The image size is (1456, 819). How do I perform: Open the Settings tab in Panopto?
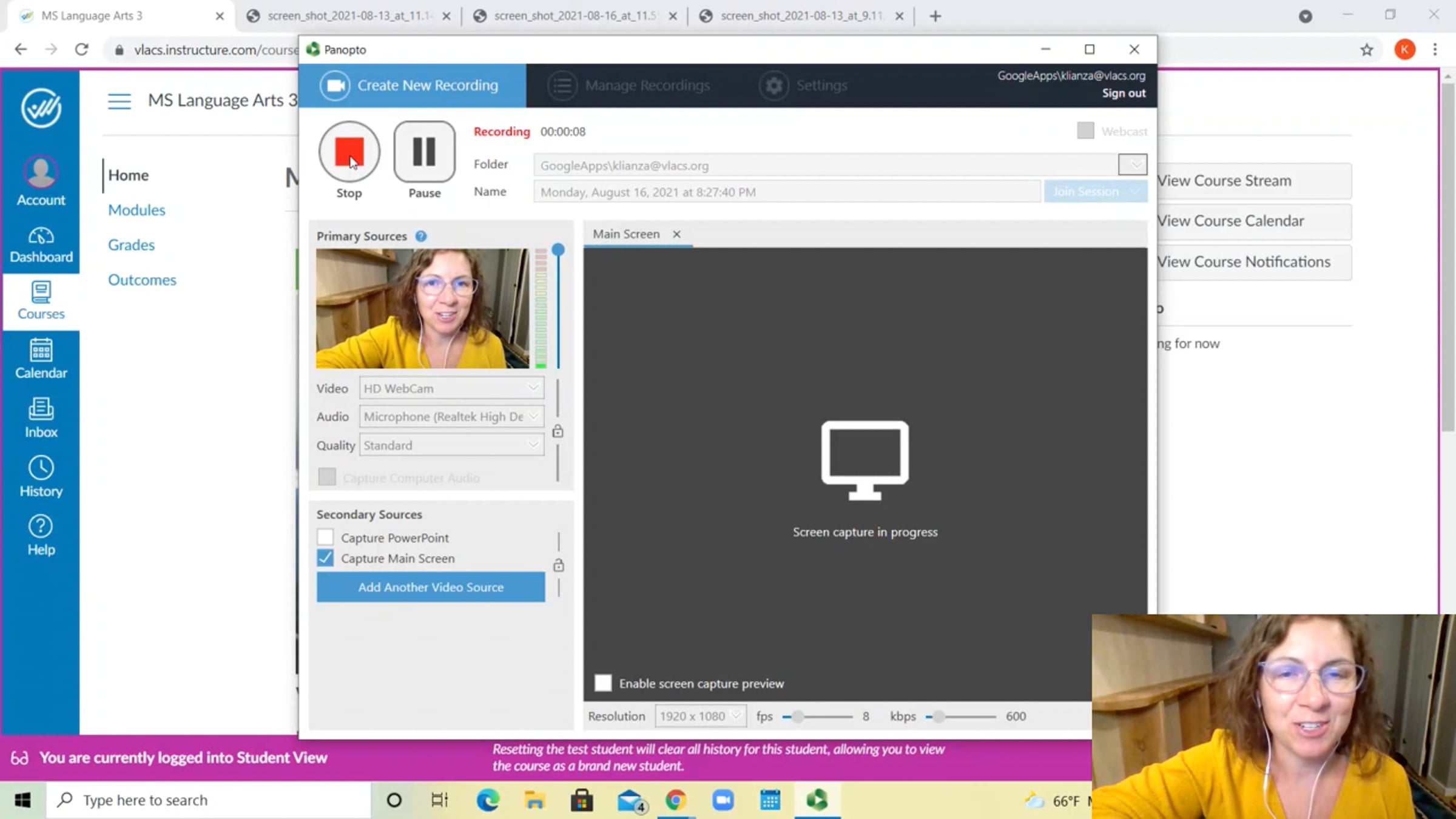pyautogui.click(x=803, y=86)
